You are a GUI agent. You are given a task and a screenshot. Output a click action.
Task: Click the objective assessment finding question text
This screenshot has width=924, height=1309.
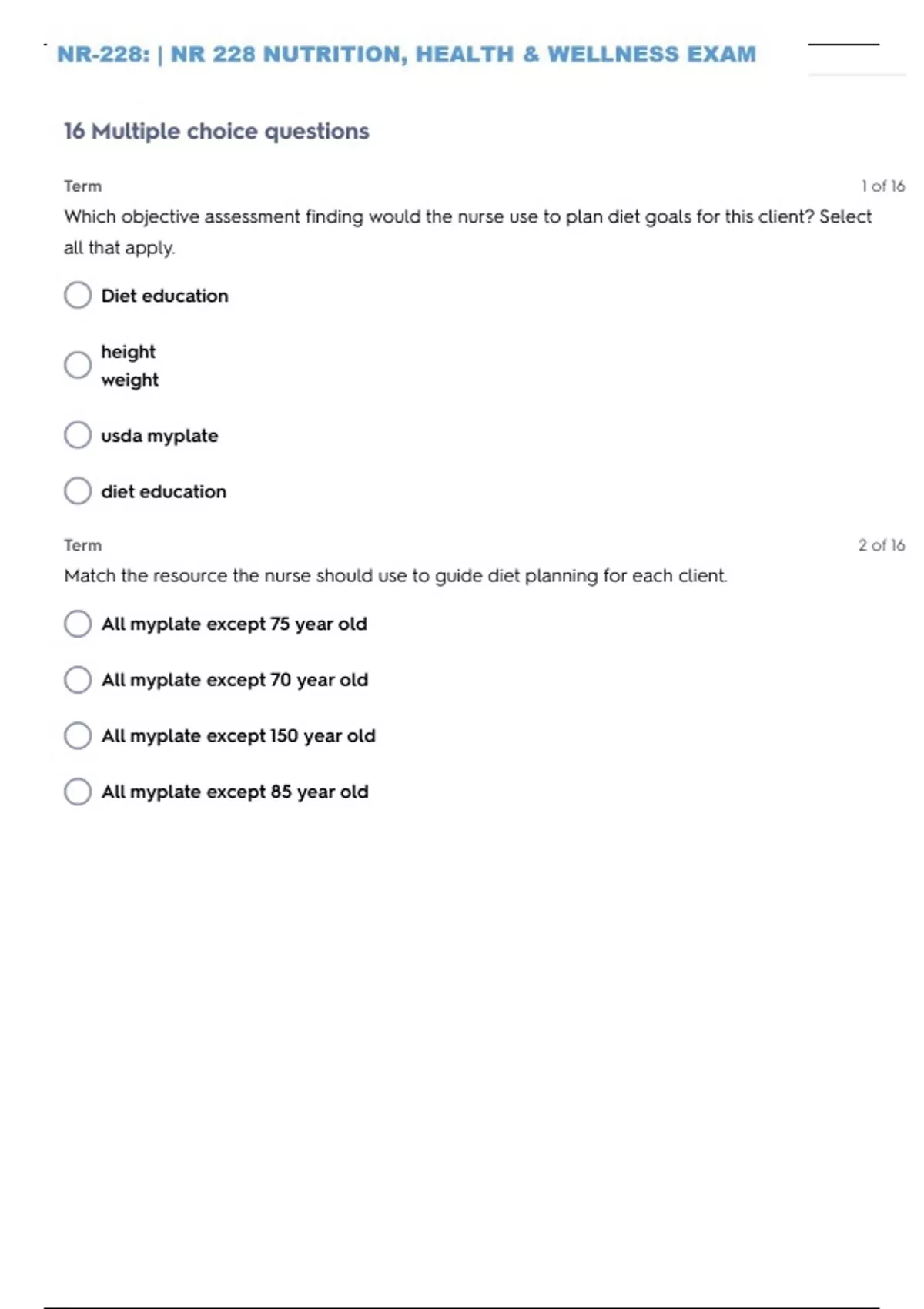(x=467, y=217)
